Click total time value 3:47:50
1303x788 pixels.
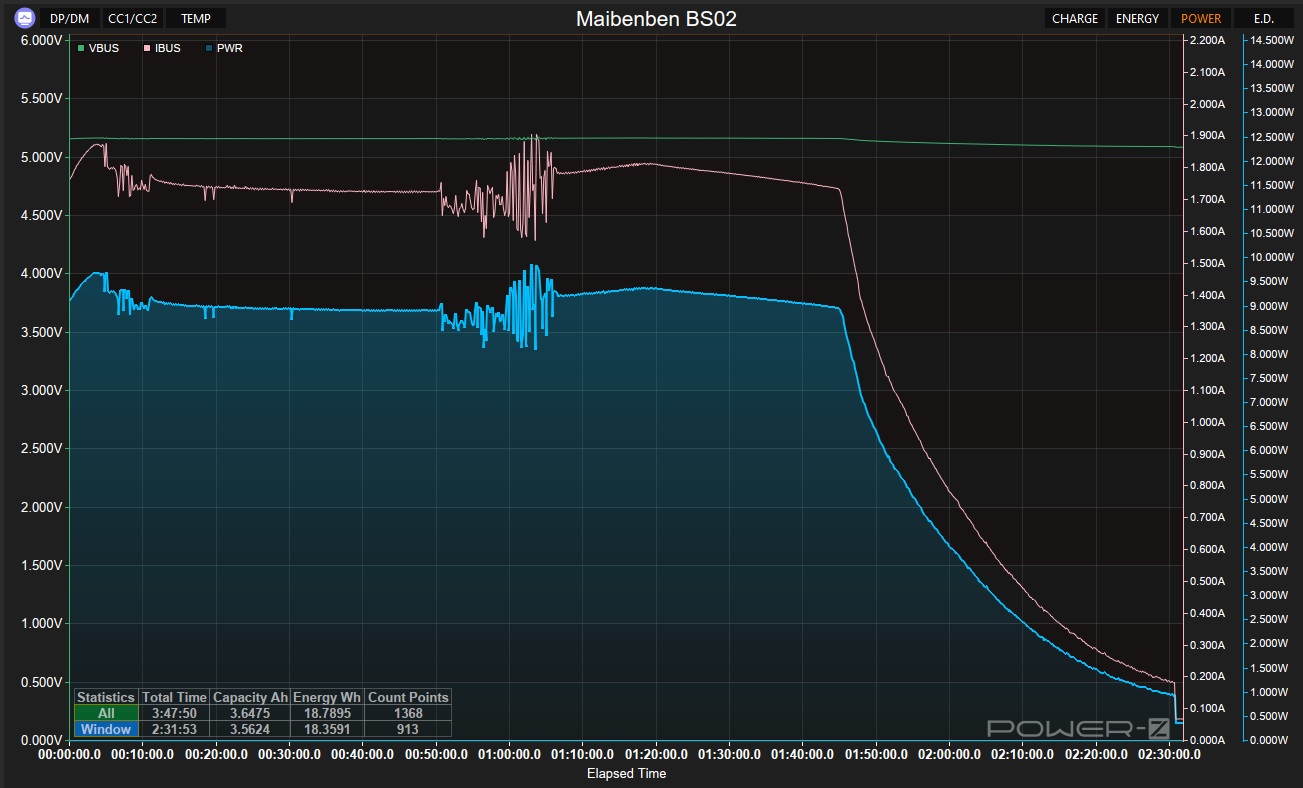pyautogui.click(x=174, y=713)
